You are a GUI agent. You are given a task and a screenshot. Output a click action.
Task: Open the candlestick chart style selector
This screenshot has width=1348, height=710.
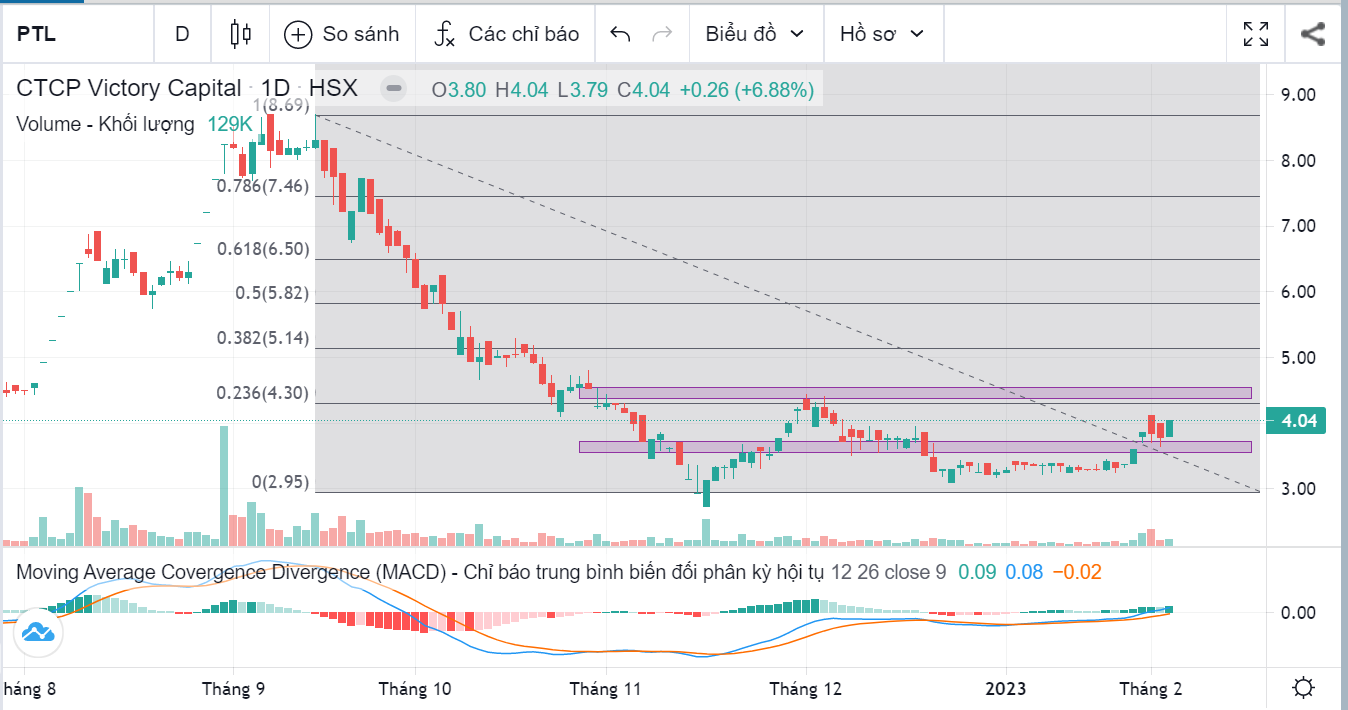pyautogui.click(x=240, y=33)
